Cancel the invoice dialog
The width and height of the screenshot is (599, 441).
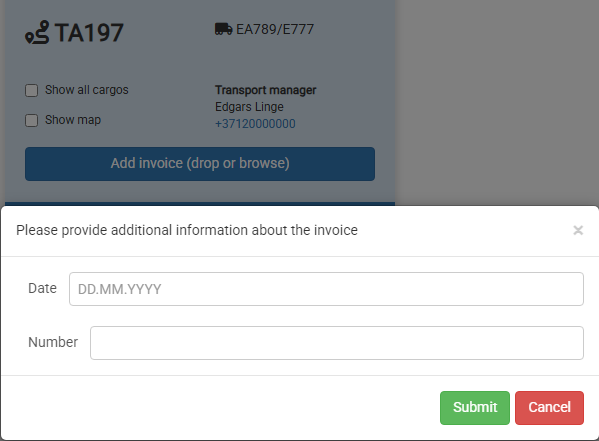549,408
